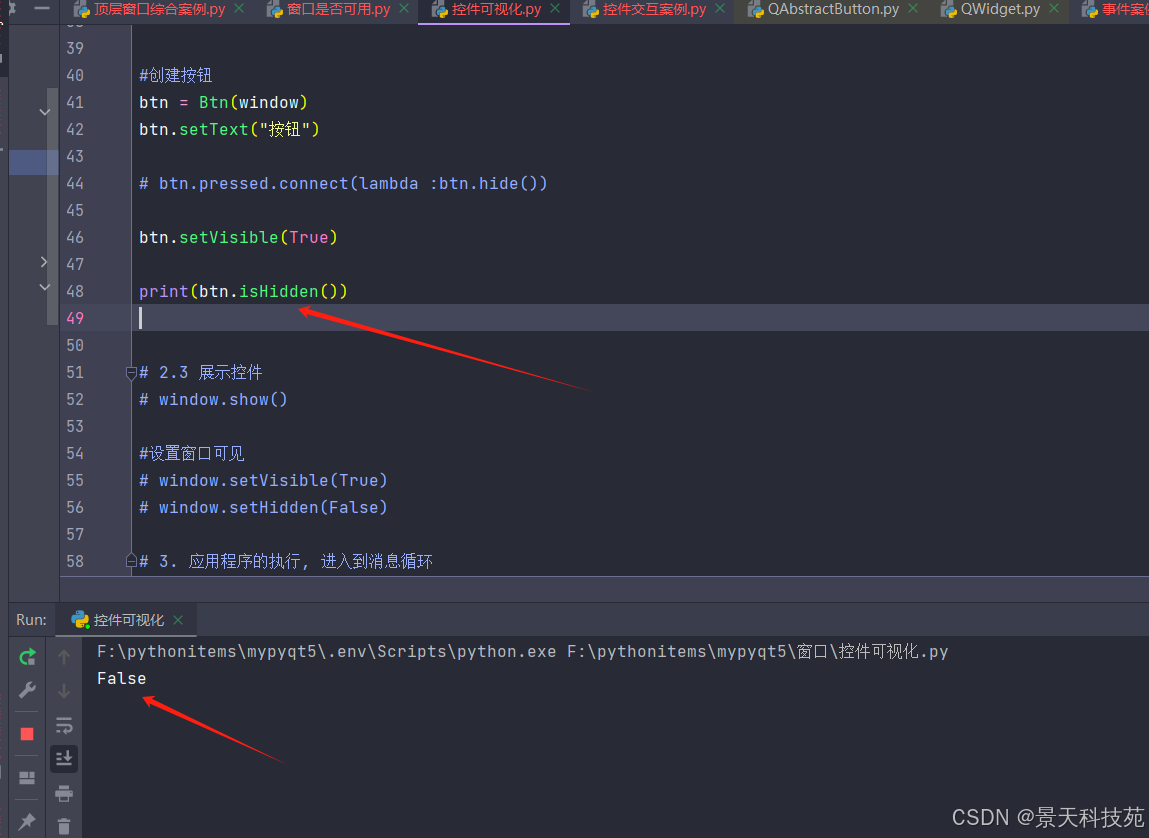Viewport: 1149px width, 838px height.
Task: Select the 控件可视化.py editor tab
Action: pyautogui.click(x=496, y=10)
